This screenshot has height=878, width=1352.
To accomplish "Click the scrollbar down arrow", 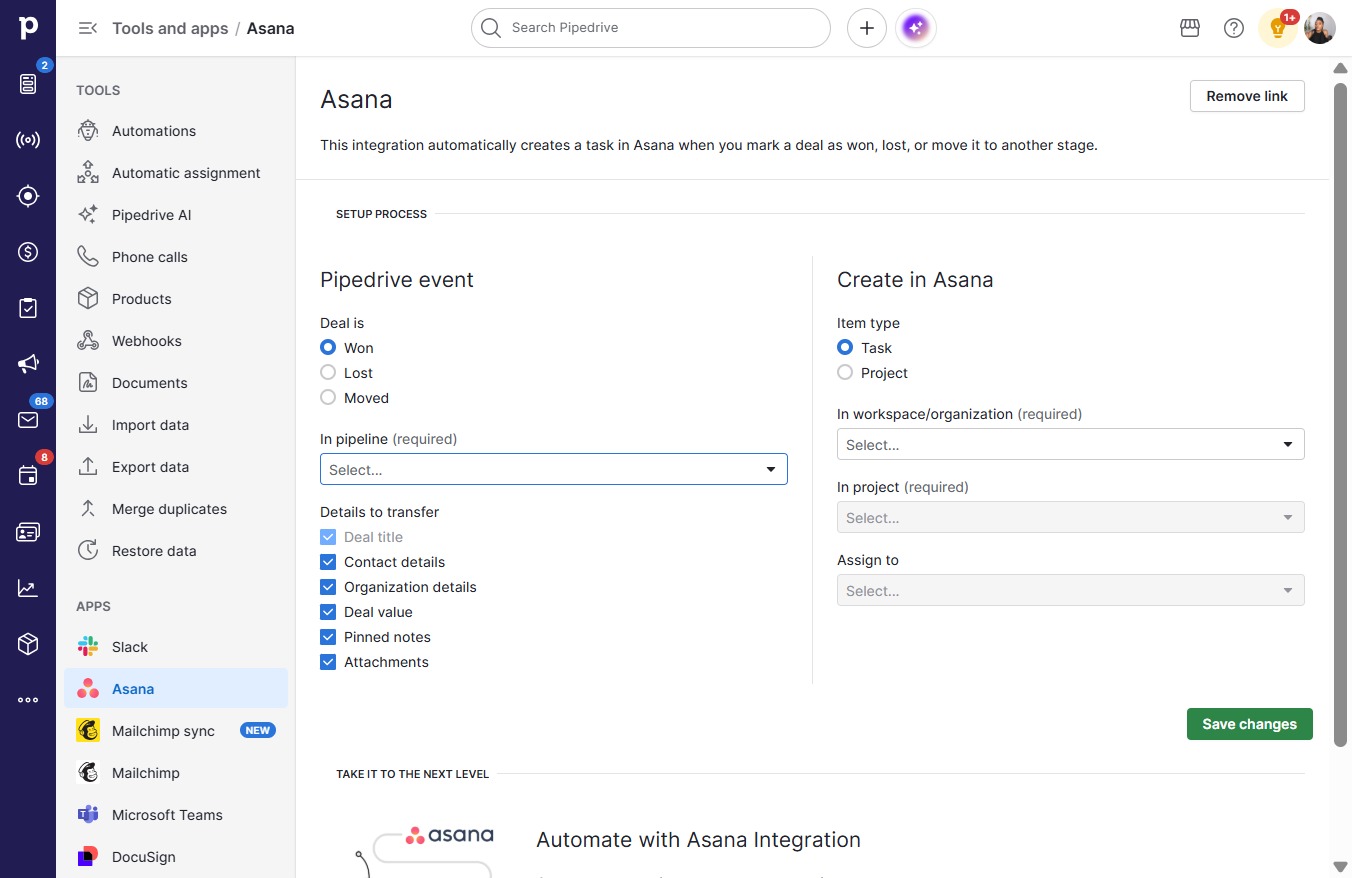I will (1341, 866).
